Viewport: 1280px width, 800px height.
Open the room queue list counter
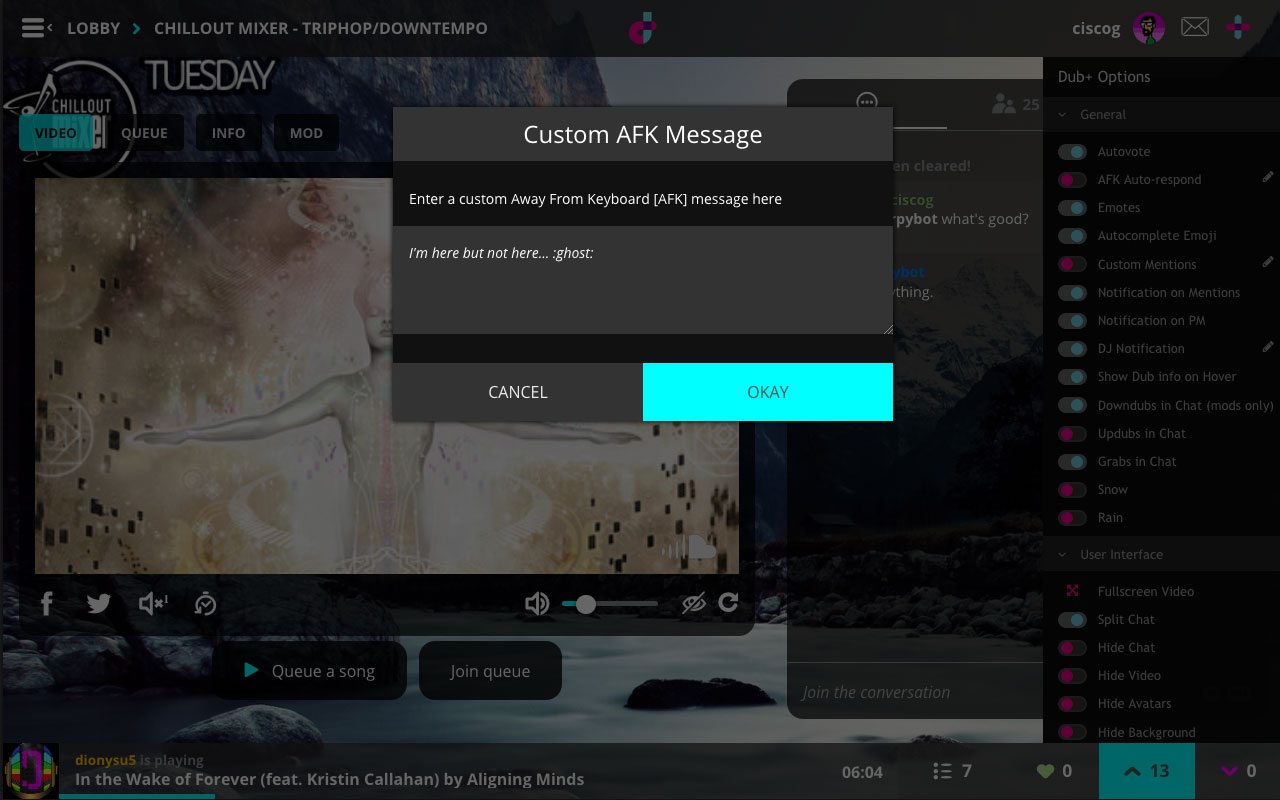click(952, 771)
